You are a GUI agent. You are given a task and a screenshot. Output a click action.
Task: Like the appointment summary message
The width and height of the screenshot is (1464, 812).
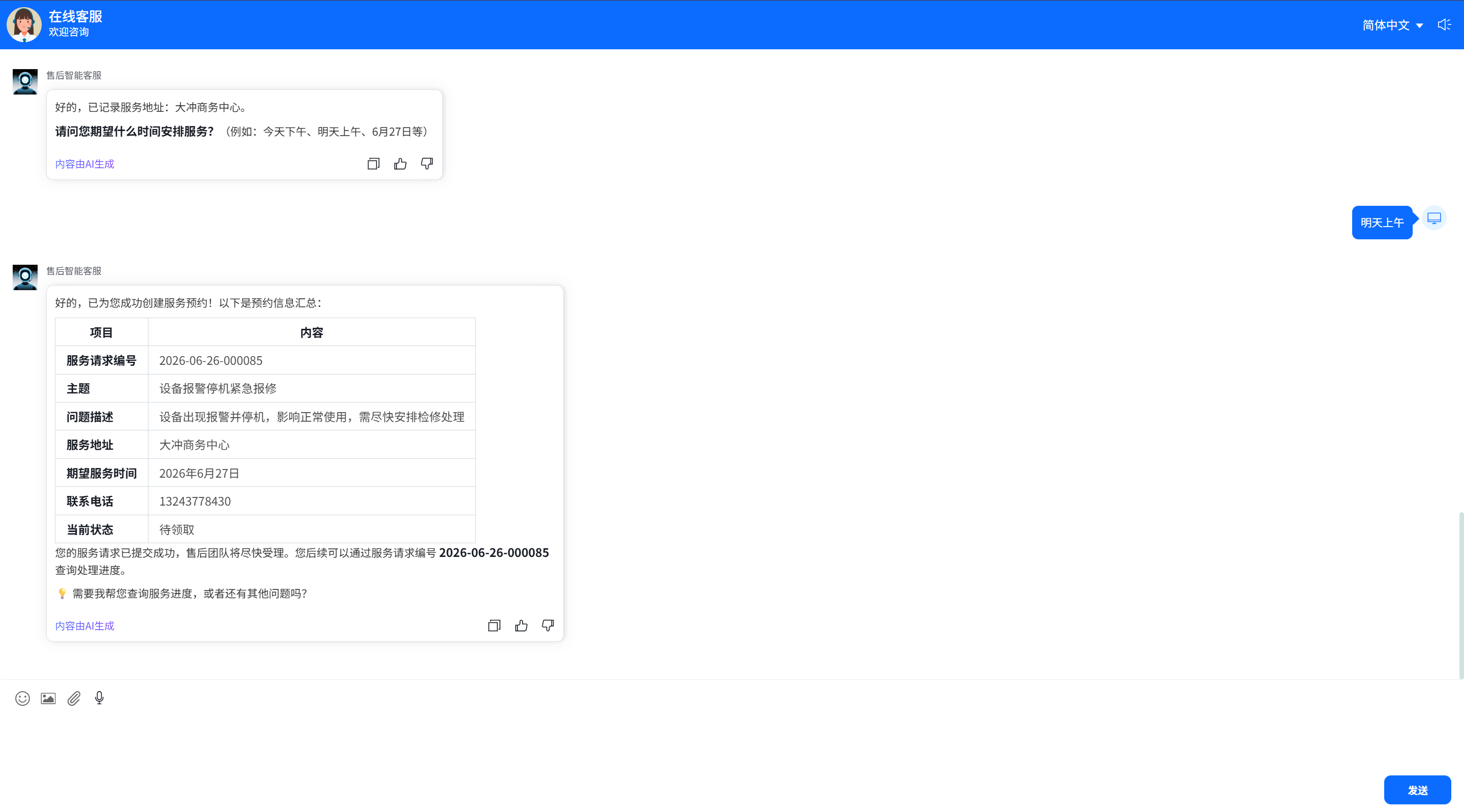pyautogui.click(x=521, y=626)
